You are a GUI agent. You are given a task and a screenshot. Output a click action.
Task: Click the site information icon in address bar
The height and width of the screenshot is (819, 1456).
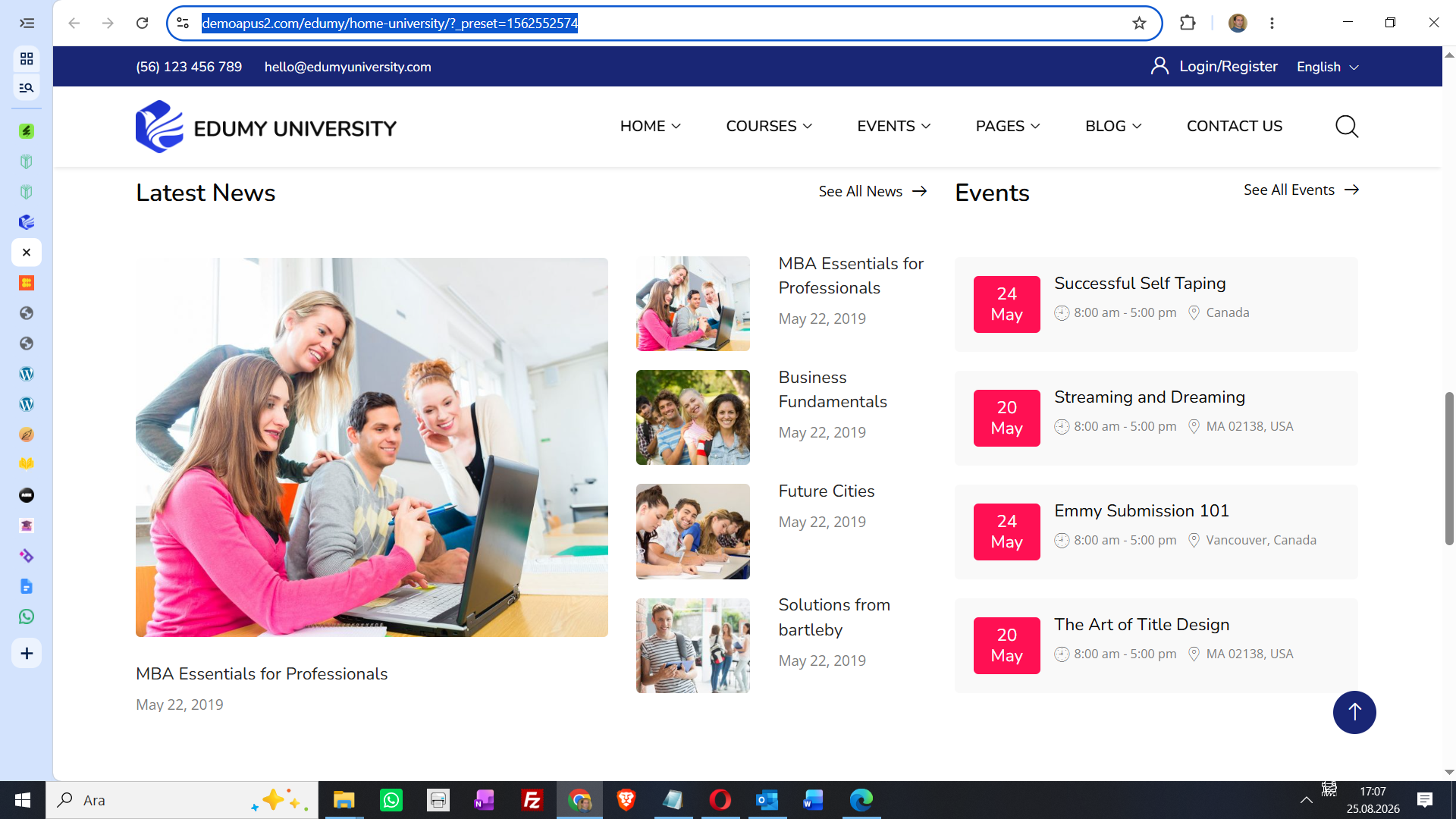tap(183, 23)
